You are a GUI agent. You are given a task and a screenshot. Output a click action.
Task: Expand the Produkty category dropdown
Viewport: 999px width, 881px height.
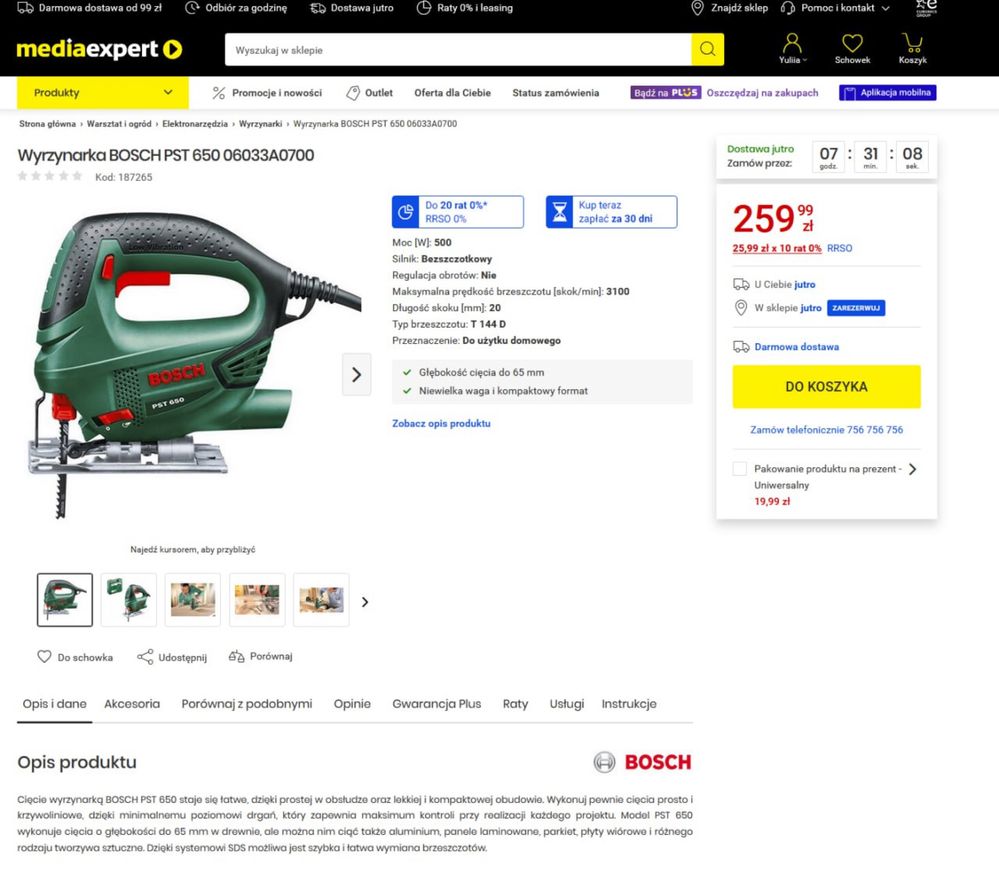pos(103,93)
